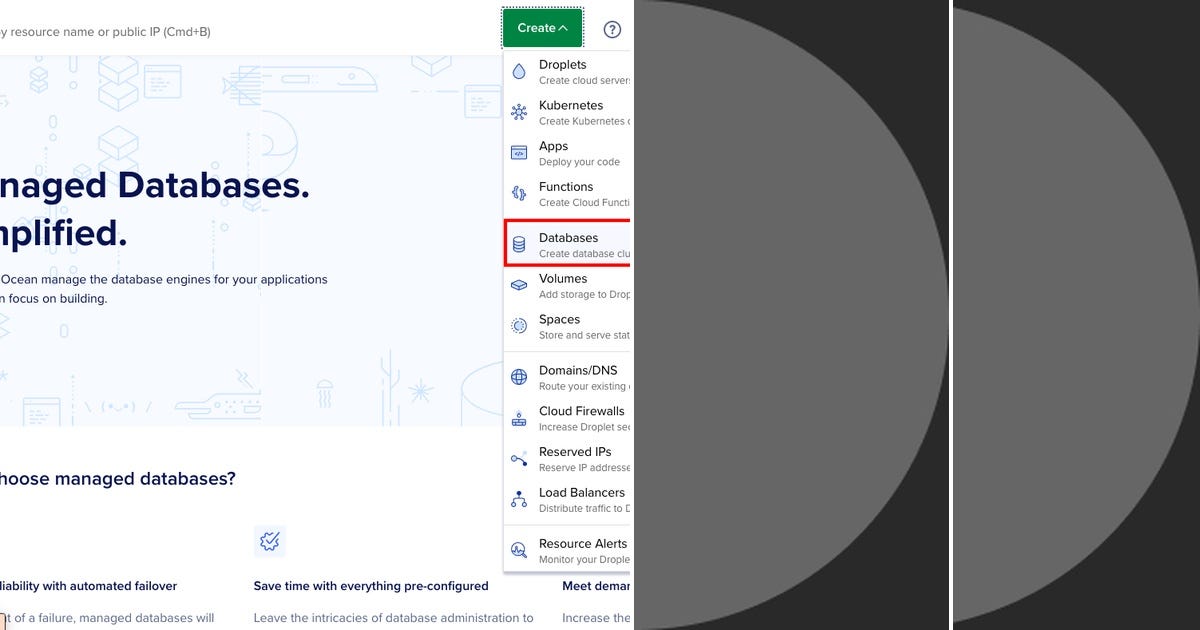Select Kubernetes from the Create menu
Image resolution: width=1200 pixels, height=630 pixels.
click(x=570, y=111)
